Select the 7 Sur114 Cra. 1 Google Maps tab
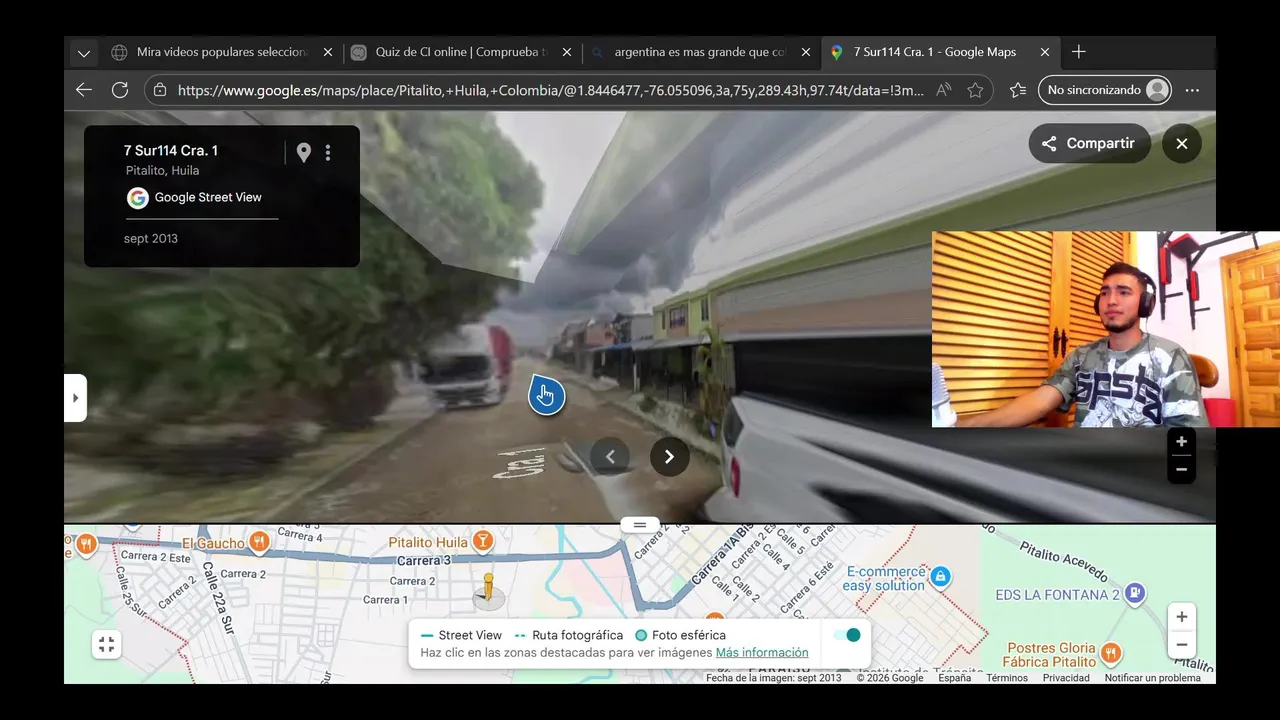Screen dimensions: 1280x720 coord(935,52)
